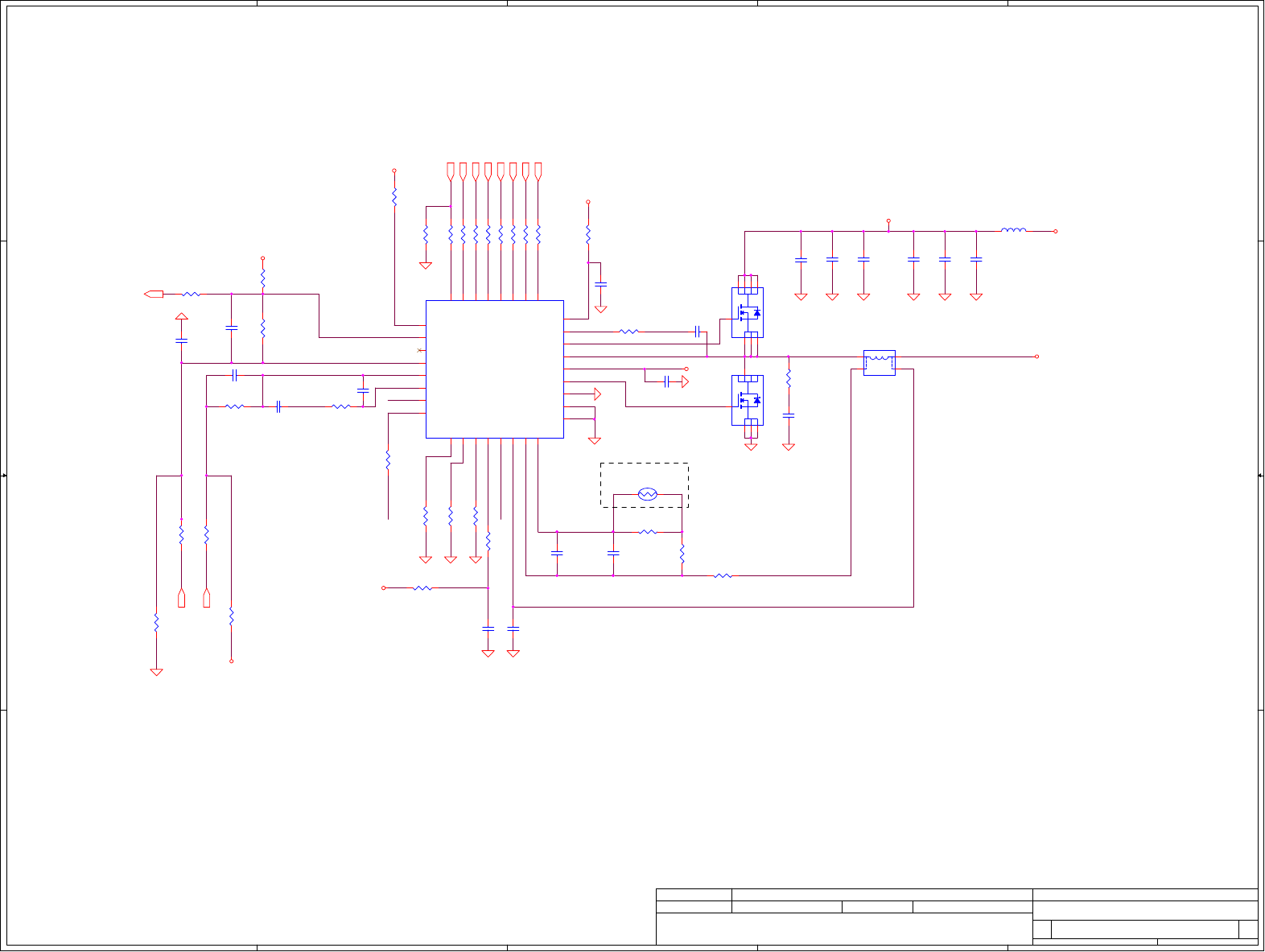This screenshot has height=952, width=1265.
Task: Select the inductor on the top-right rail
Action: 1013,231
